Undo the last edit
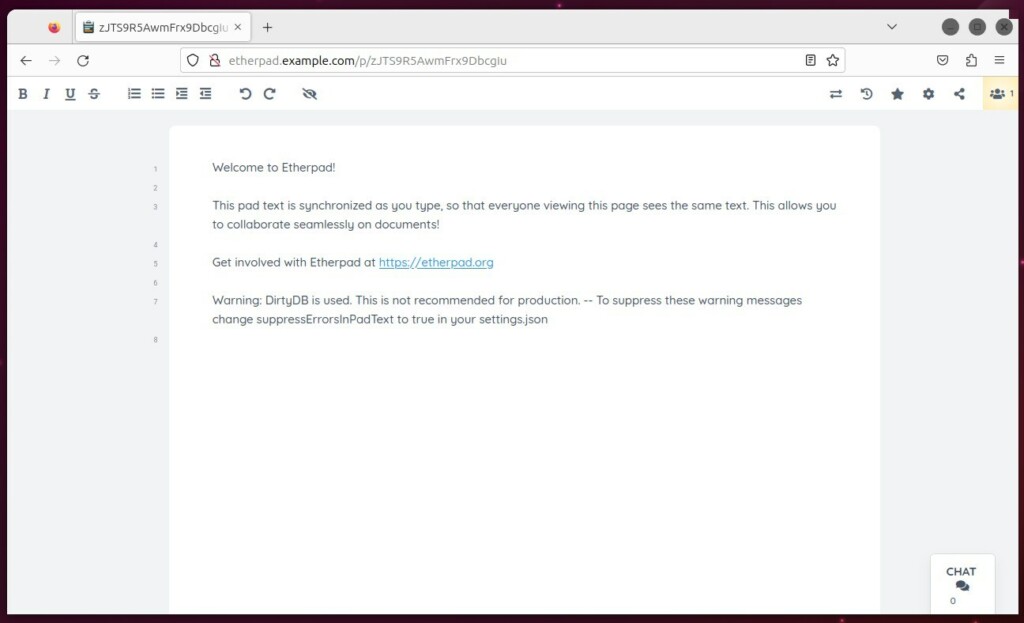This screenshot has height=623, width=1024. pyautogui.click(x=246, y=94)
